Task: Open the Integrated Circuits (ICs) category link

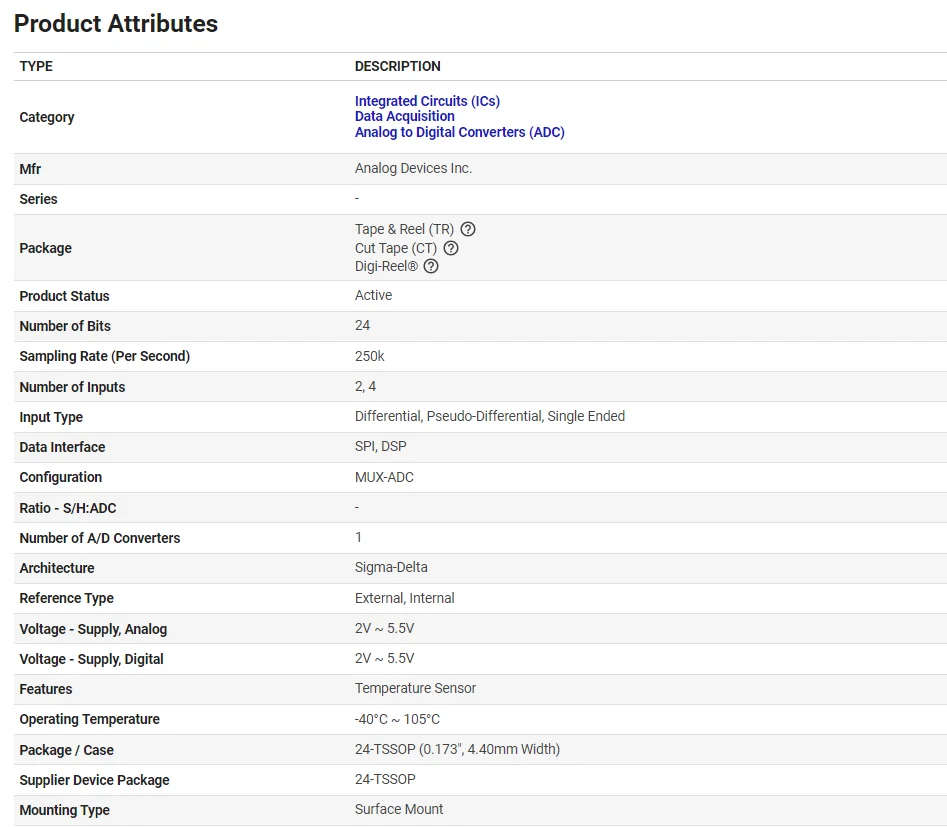Action: click(427, 101)
